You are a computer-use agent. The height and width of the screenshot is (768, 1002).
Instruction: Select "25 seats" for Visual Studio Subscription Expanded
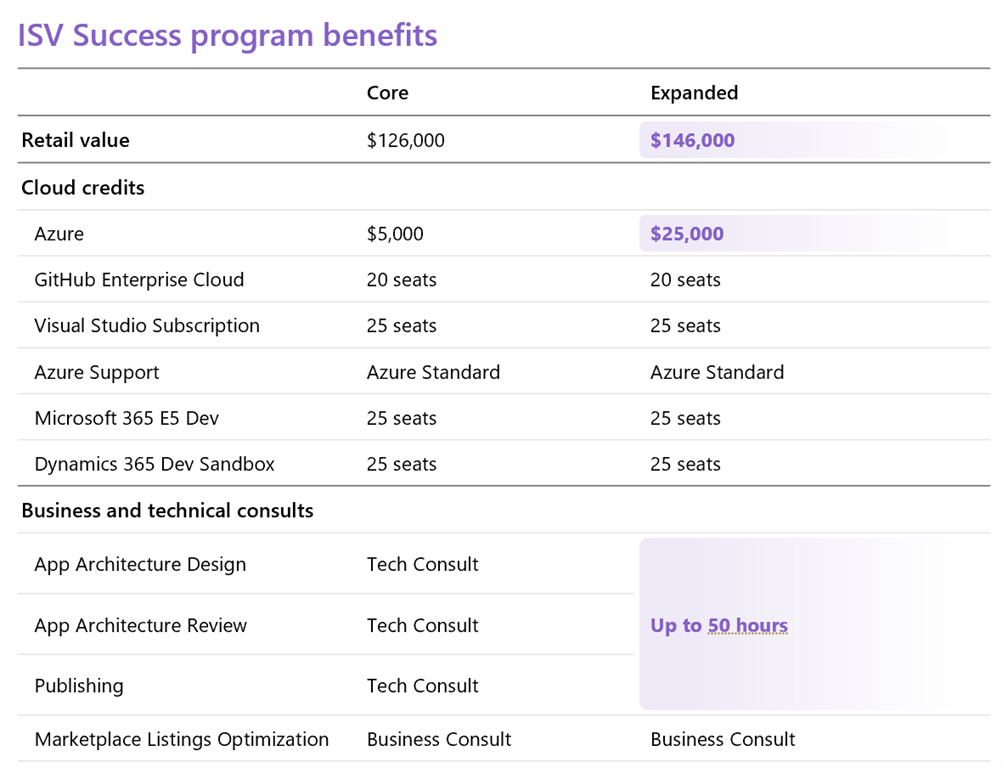click(x=686, y=326)
